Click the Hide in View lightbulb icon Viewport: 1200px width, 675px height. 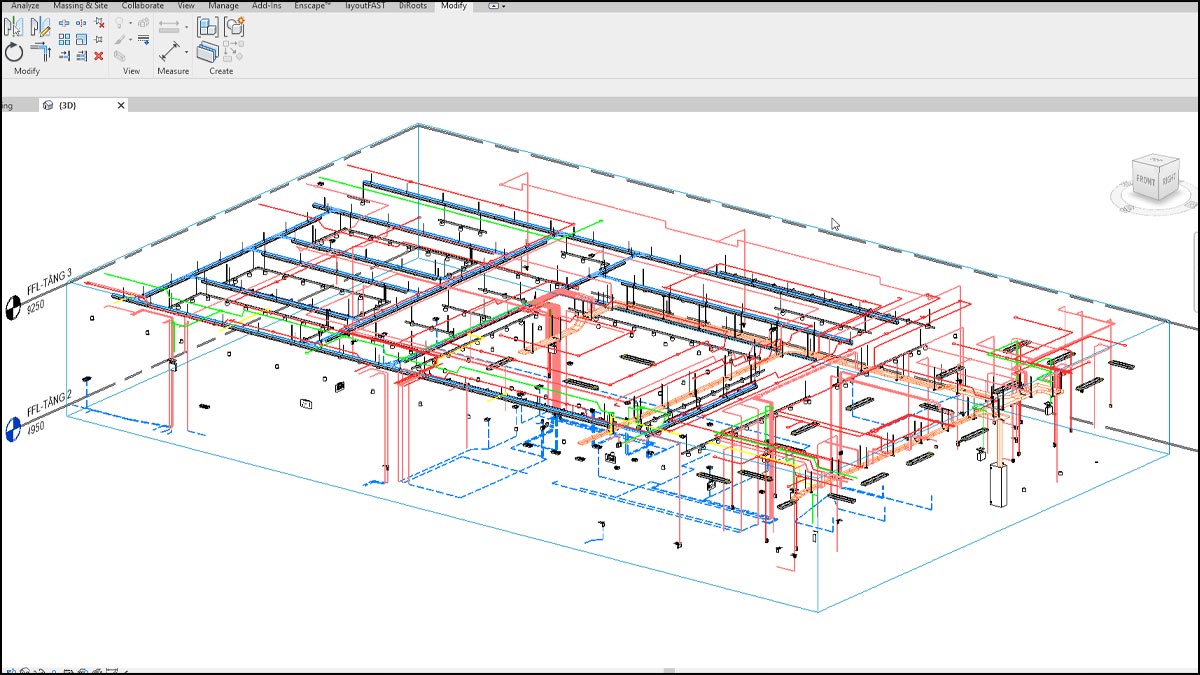[x=119, y=23]
